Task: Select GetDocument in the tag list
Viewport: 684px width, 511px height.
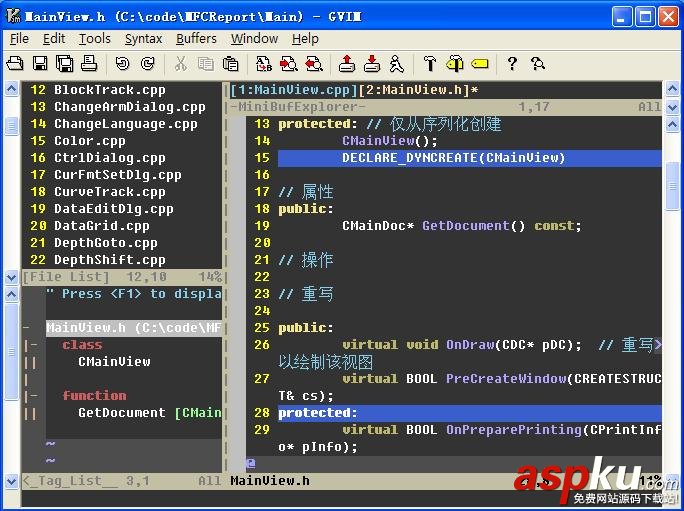Action: (122, 413)
